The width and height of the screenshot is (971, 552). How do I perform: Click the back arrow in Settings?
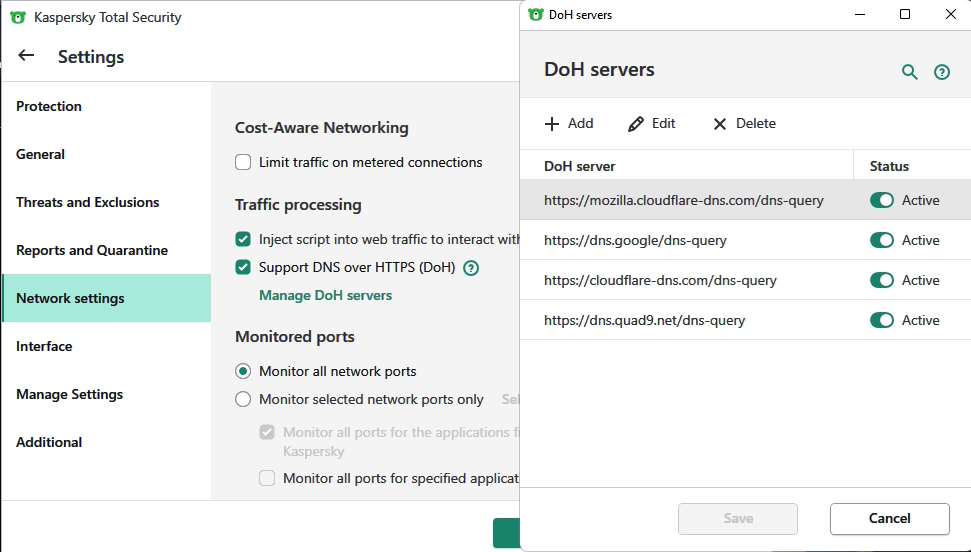[26, 56]
